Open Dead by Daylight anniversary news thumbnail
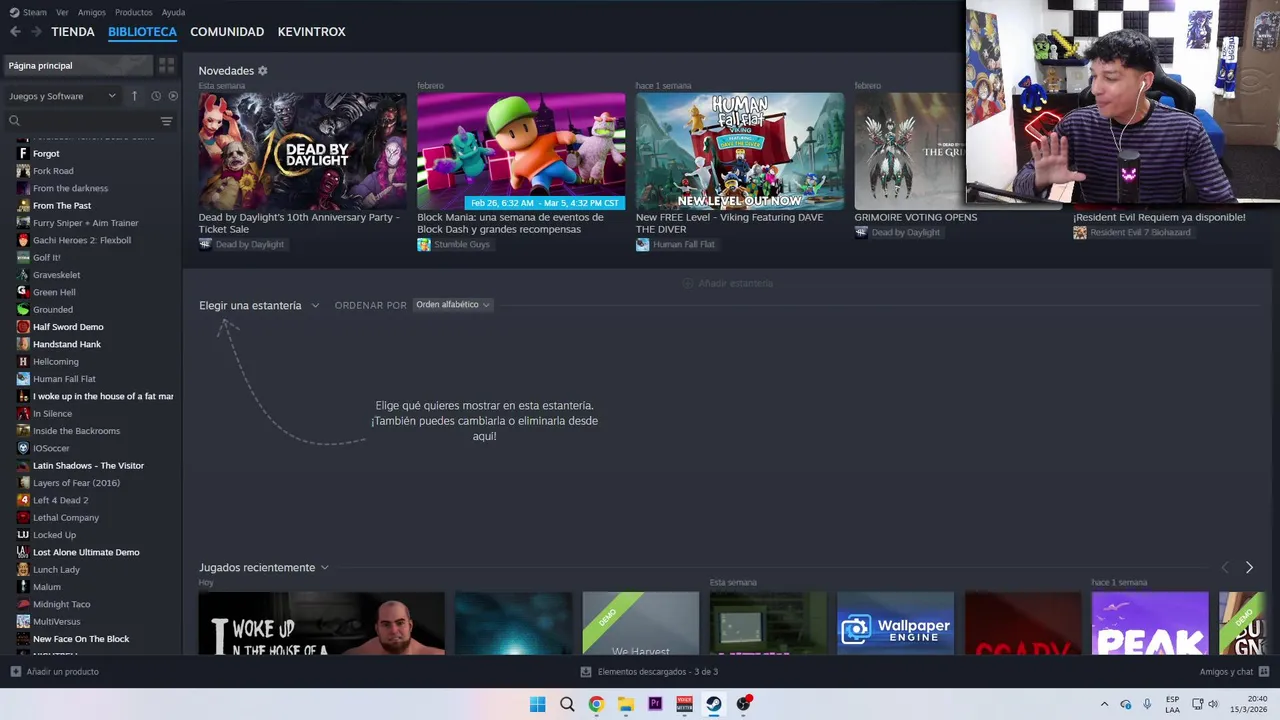This screenshot has width=1280, height=720. pyautogui.click(x=302, y=151)
